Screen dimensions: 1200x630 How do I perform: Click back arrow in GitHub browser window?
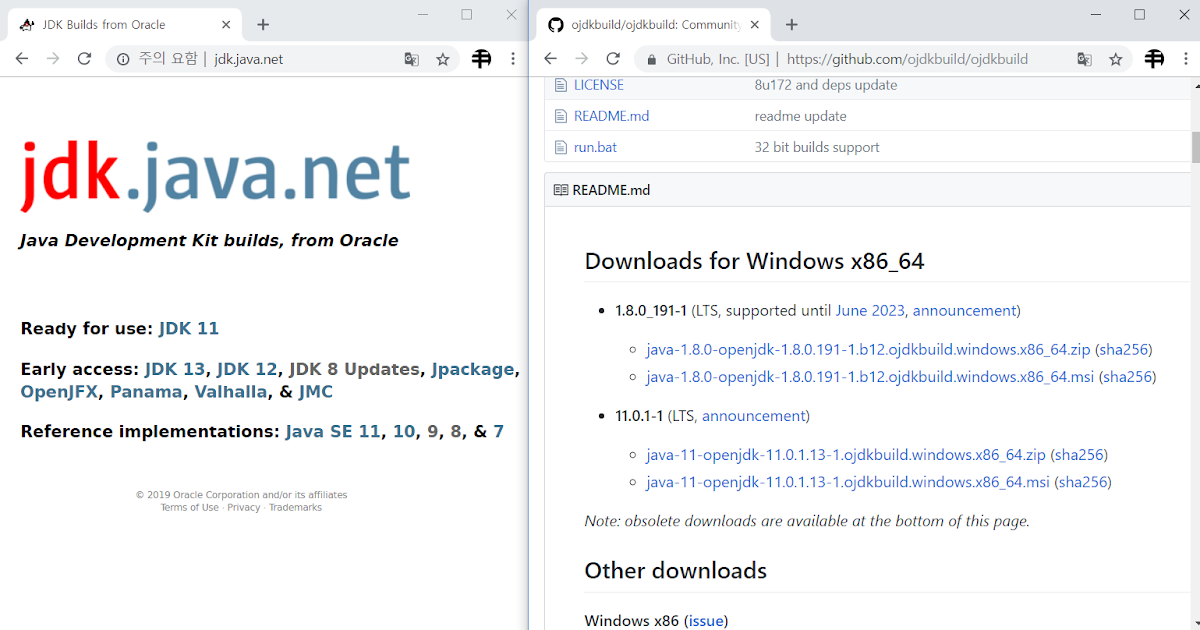pos(551,59)
